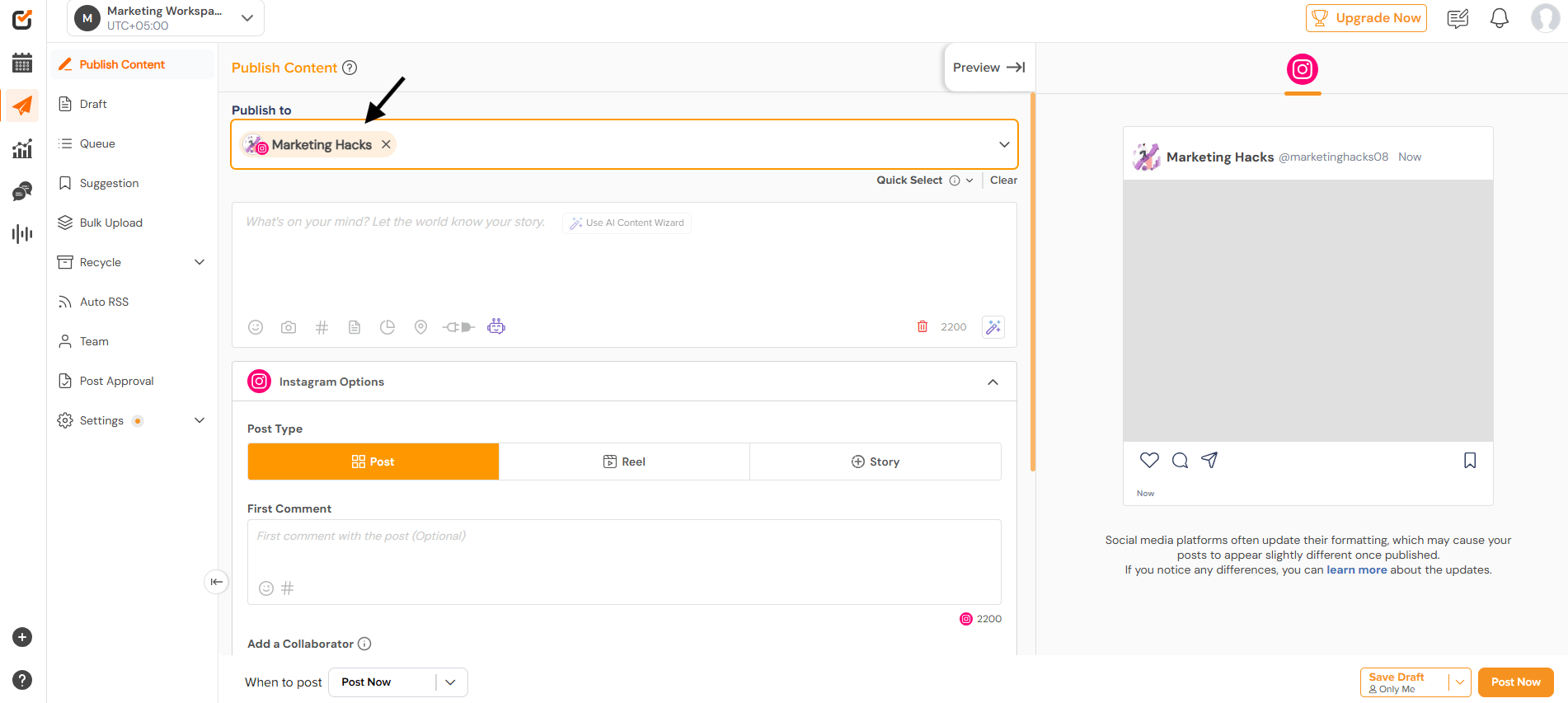The height and width of the screenshot is (703, 1568).
Task: Click the help icon beside Publish Content
Action: (x=350, y=68)
